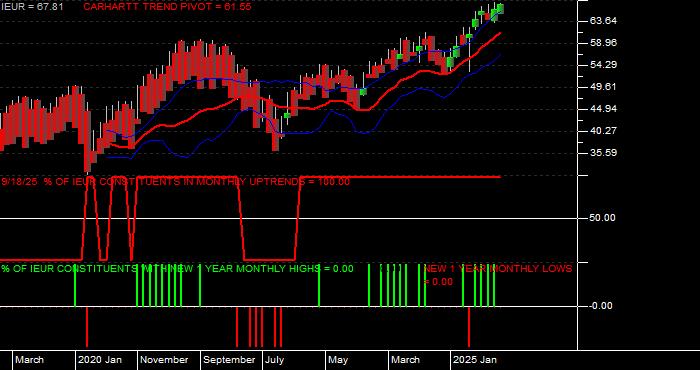
Task: Click the 44.94 price axis value
Action: click(603, 109)
